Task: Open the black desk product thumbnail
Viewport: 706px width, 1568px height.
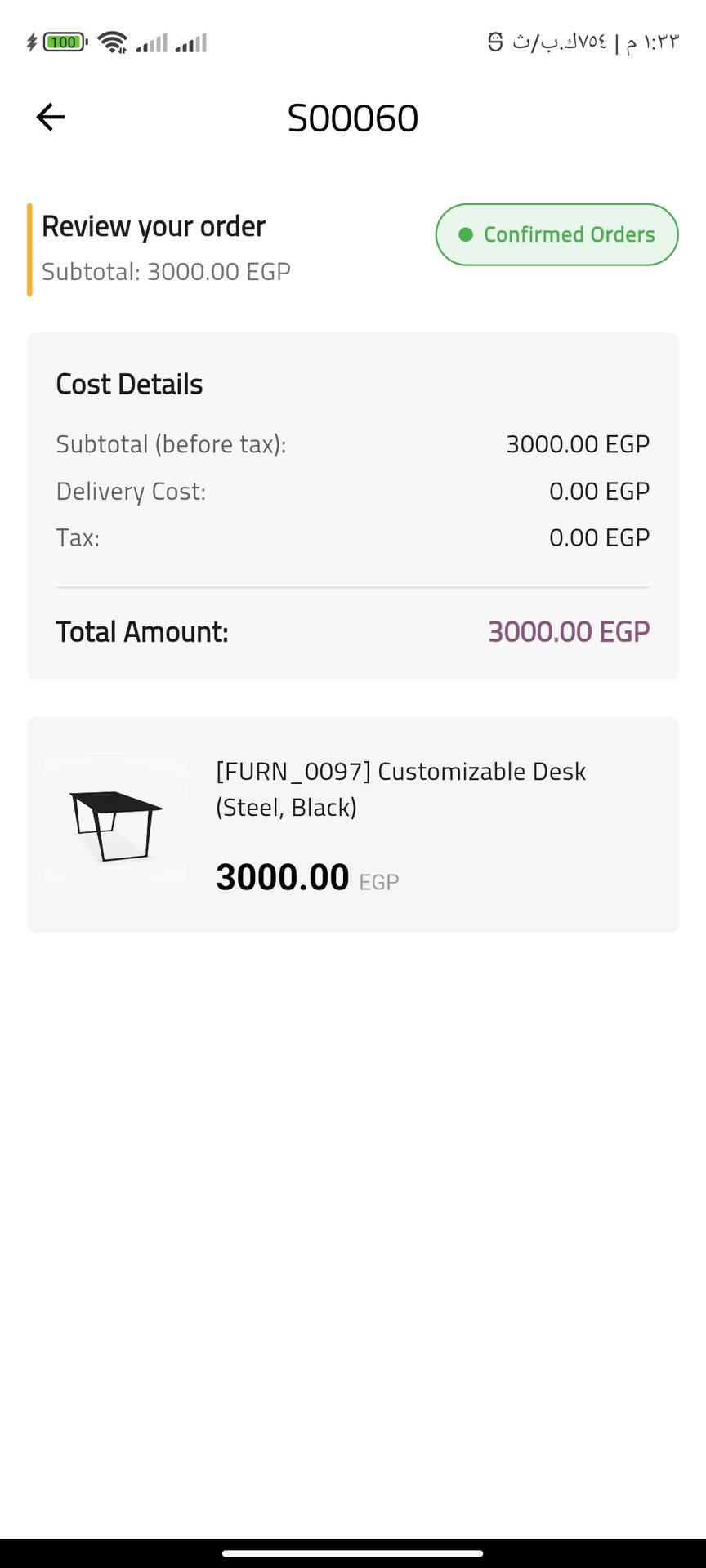Action: [116, 825]
